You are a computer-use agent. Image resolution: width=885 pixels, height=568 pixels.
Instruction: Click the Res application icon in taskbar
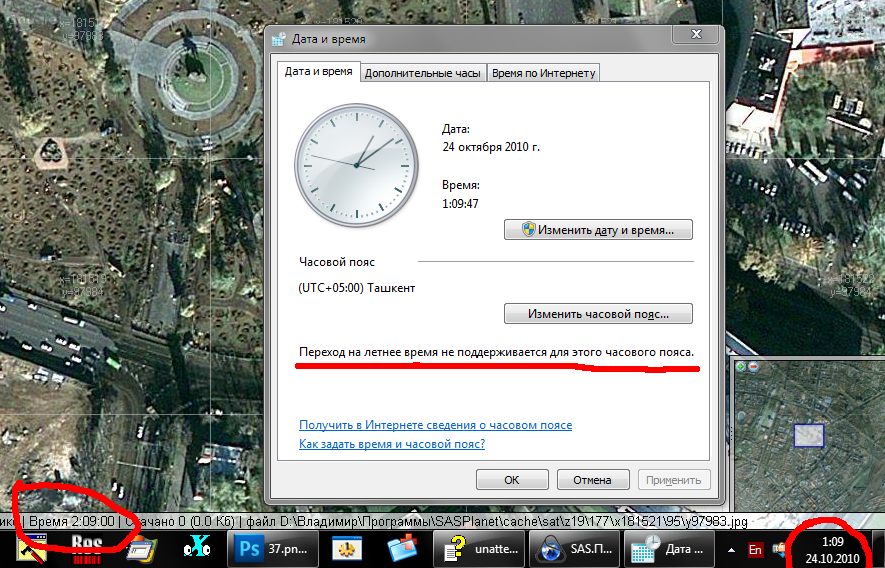click(x=86, y=549)
